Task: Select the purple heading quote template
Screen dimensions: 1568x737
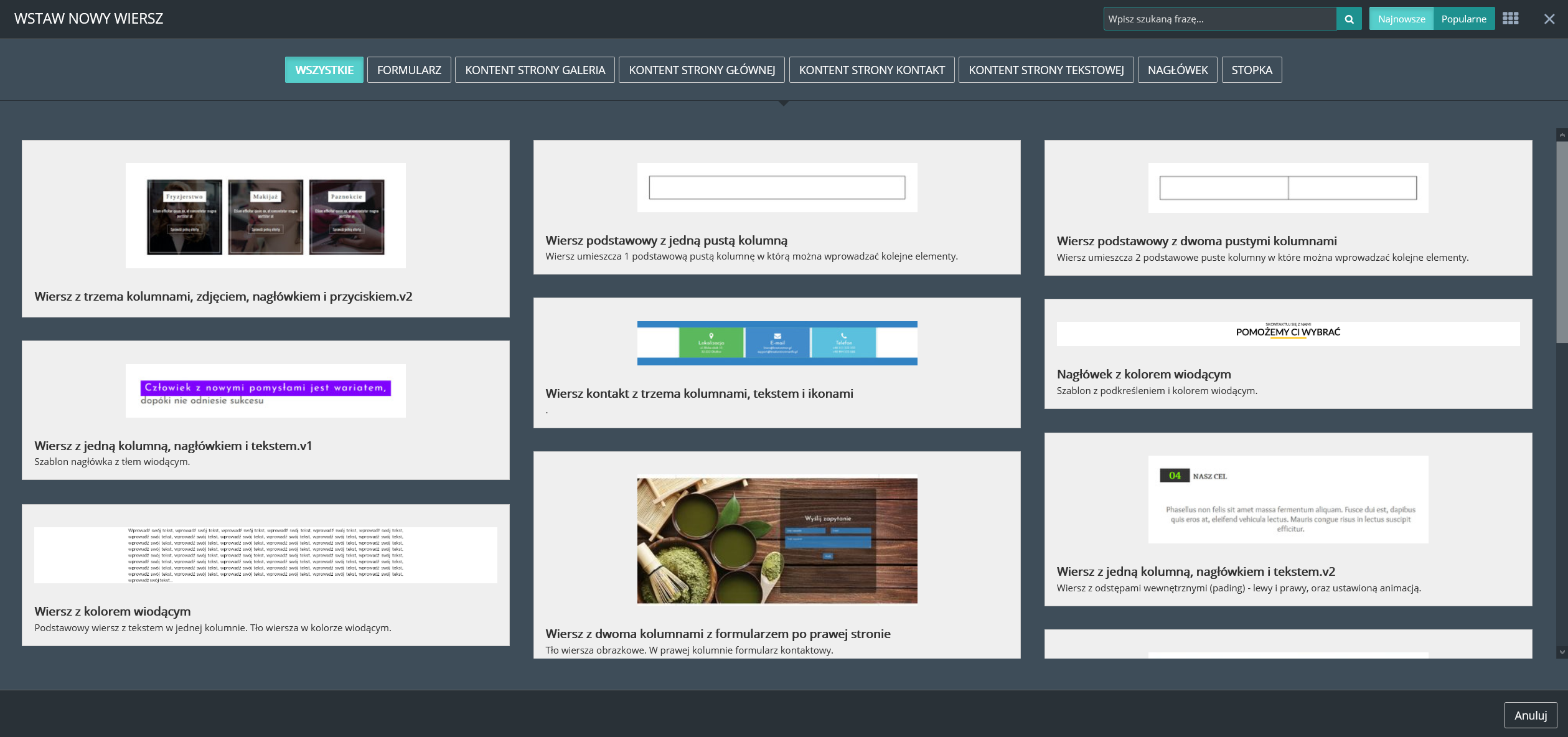Action: pyautogui.click(x=266, y=391)
